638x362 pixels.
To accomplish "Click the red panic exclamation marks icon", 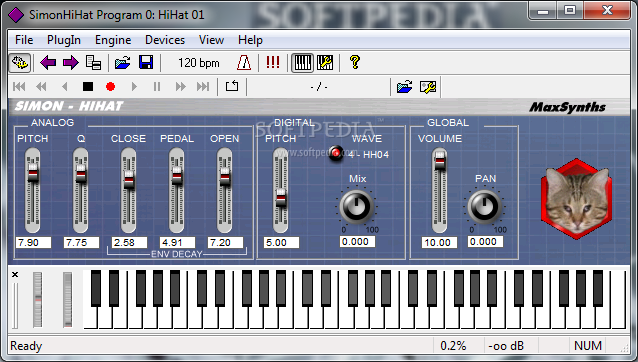I will coord(273,62).
